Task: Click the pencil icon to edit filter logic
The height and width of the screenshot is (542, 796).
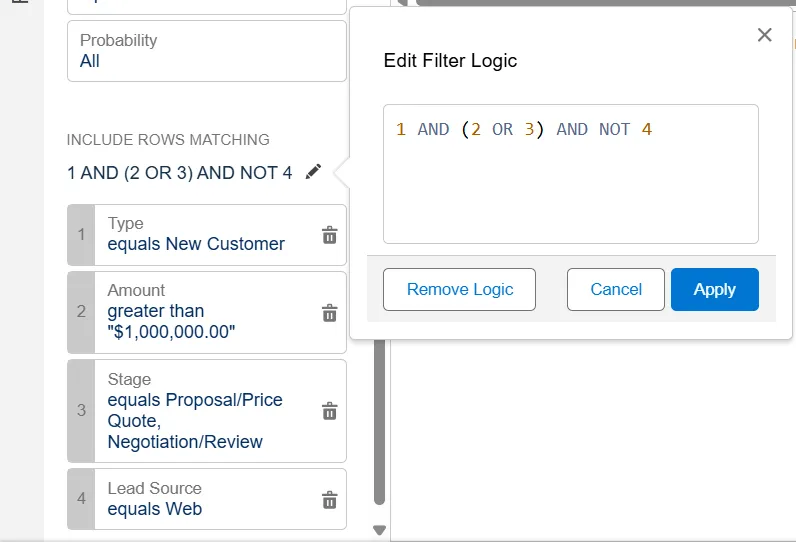Action: click(313, 172)
